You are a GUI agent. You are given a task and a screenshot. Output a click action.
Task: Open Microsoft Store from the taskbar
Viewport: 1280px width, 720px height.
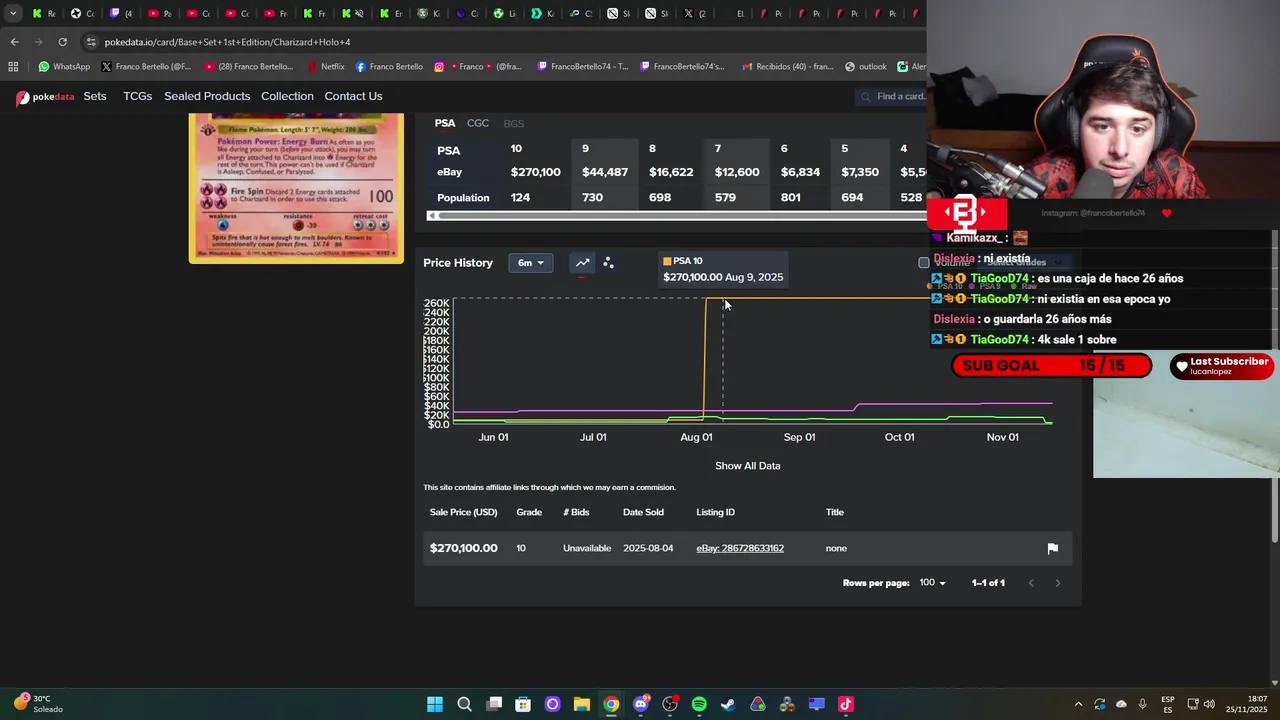pyautogui.click(x=523, y=704)
